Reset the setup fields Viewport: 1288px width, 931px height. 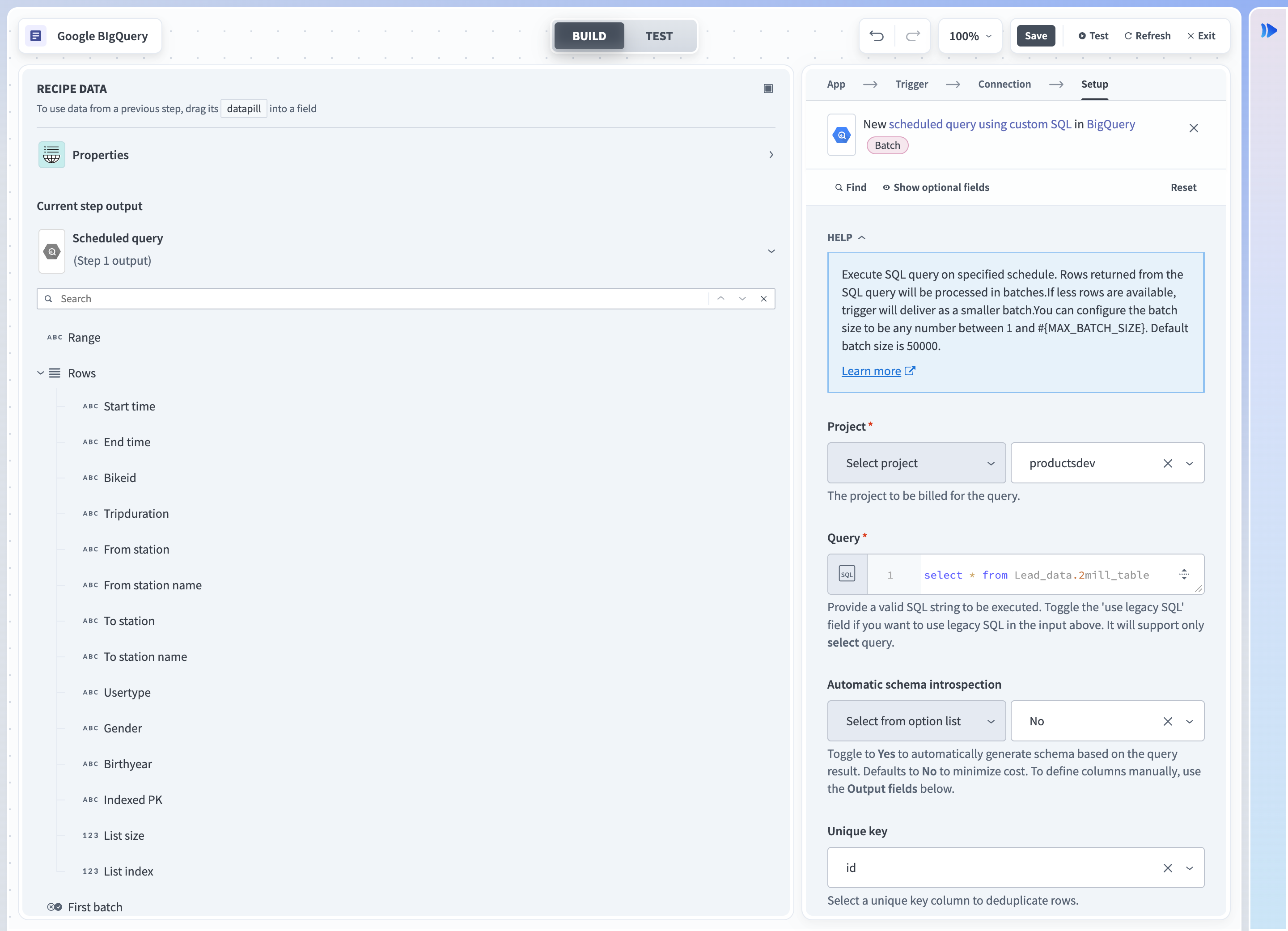(x=1183, y=187)
